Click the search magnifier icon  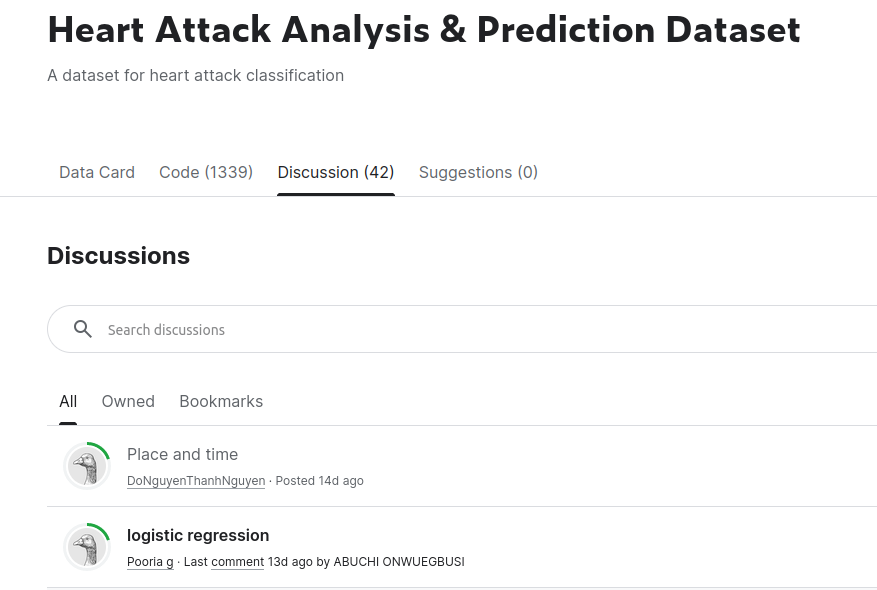point(83,329)
